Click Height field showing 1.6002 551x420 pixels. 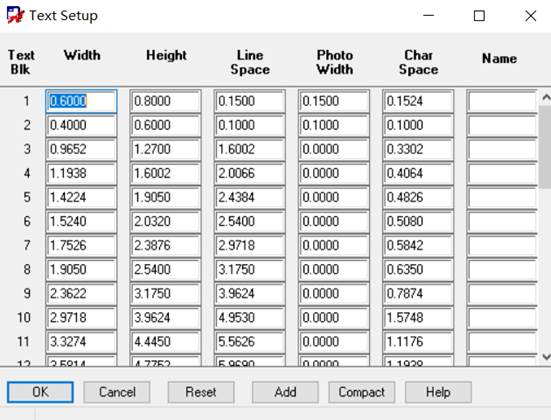point(166,174)
